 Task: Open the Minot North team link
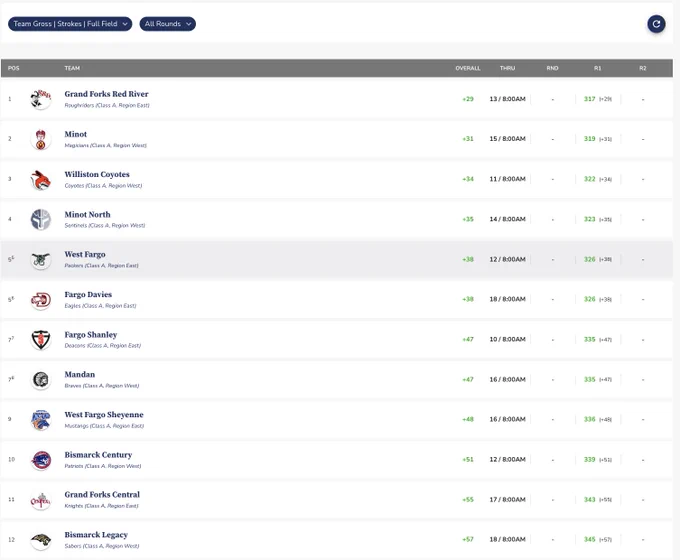point(87,215)
